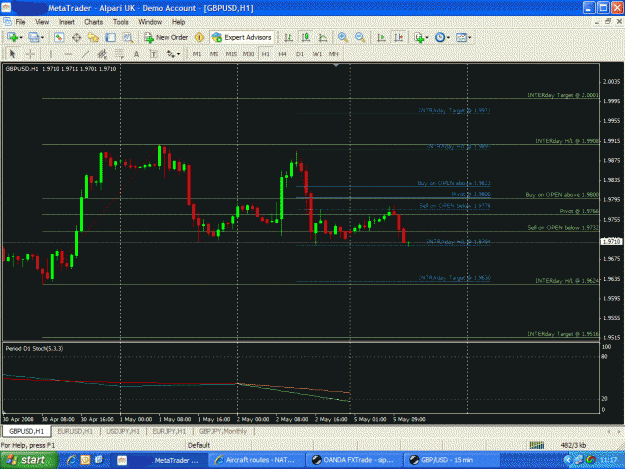The width and height of the screenshot is (625, 469).
Task: Open the Navigator folder-star icon
Action: click(x=93, y=37)
